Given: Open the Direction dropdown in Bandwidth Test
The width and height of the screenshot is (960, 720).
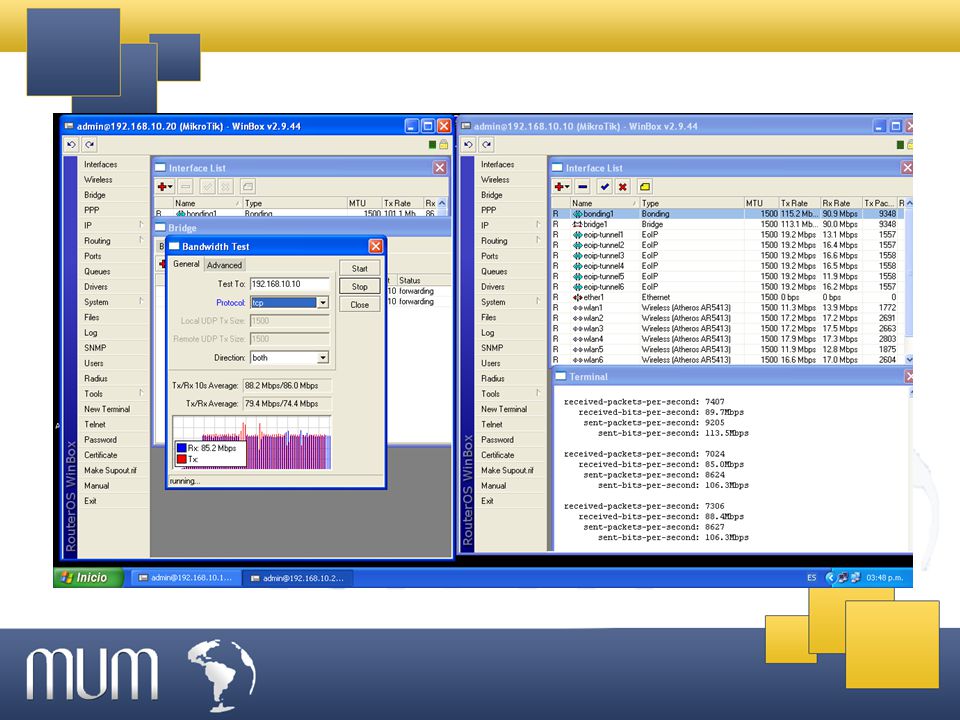Looking at the screenshot, I should (323, 358).
